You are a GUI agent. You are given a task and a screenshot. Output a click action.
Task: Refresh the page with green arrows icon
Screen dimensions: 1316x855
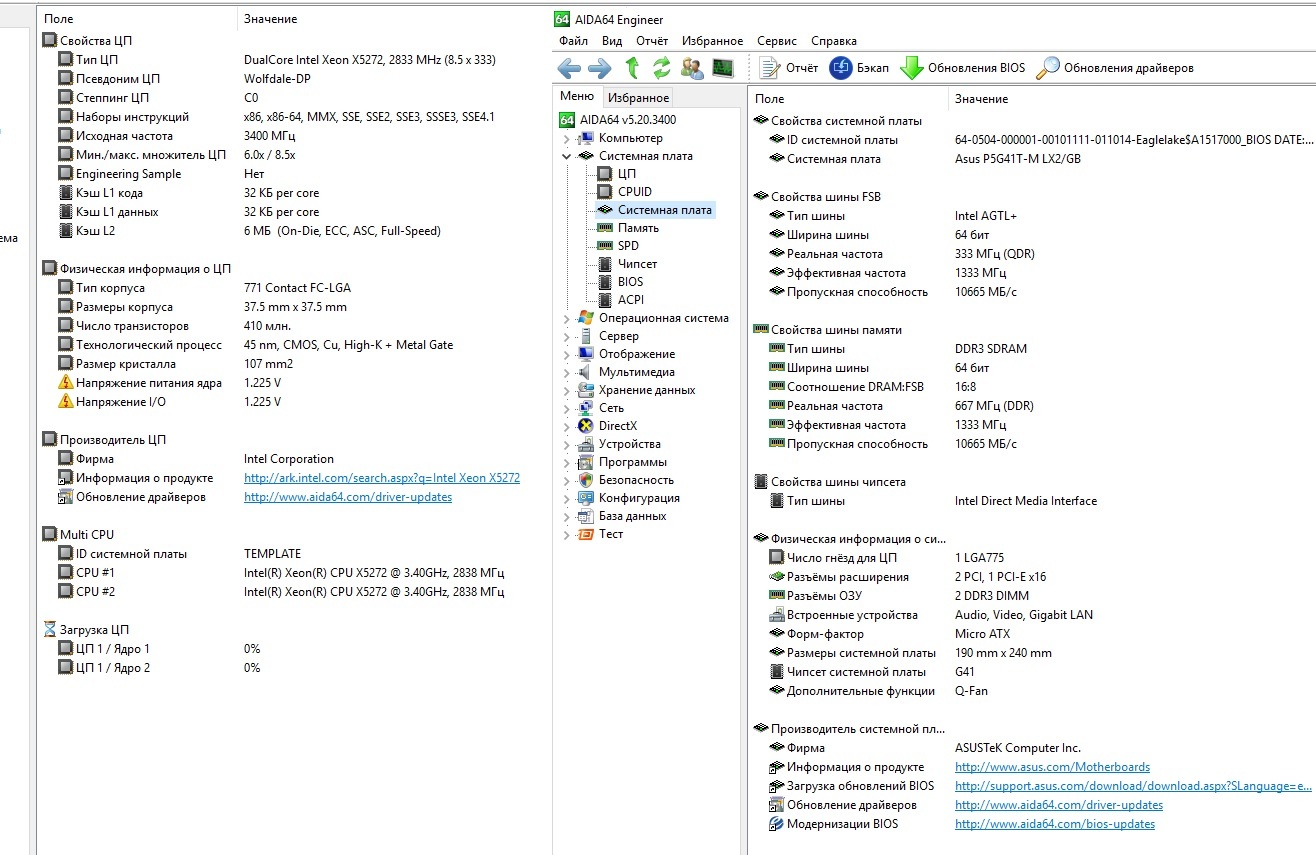[x=661, y=68]
